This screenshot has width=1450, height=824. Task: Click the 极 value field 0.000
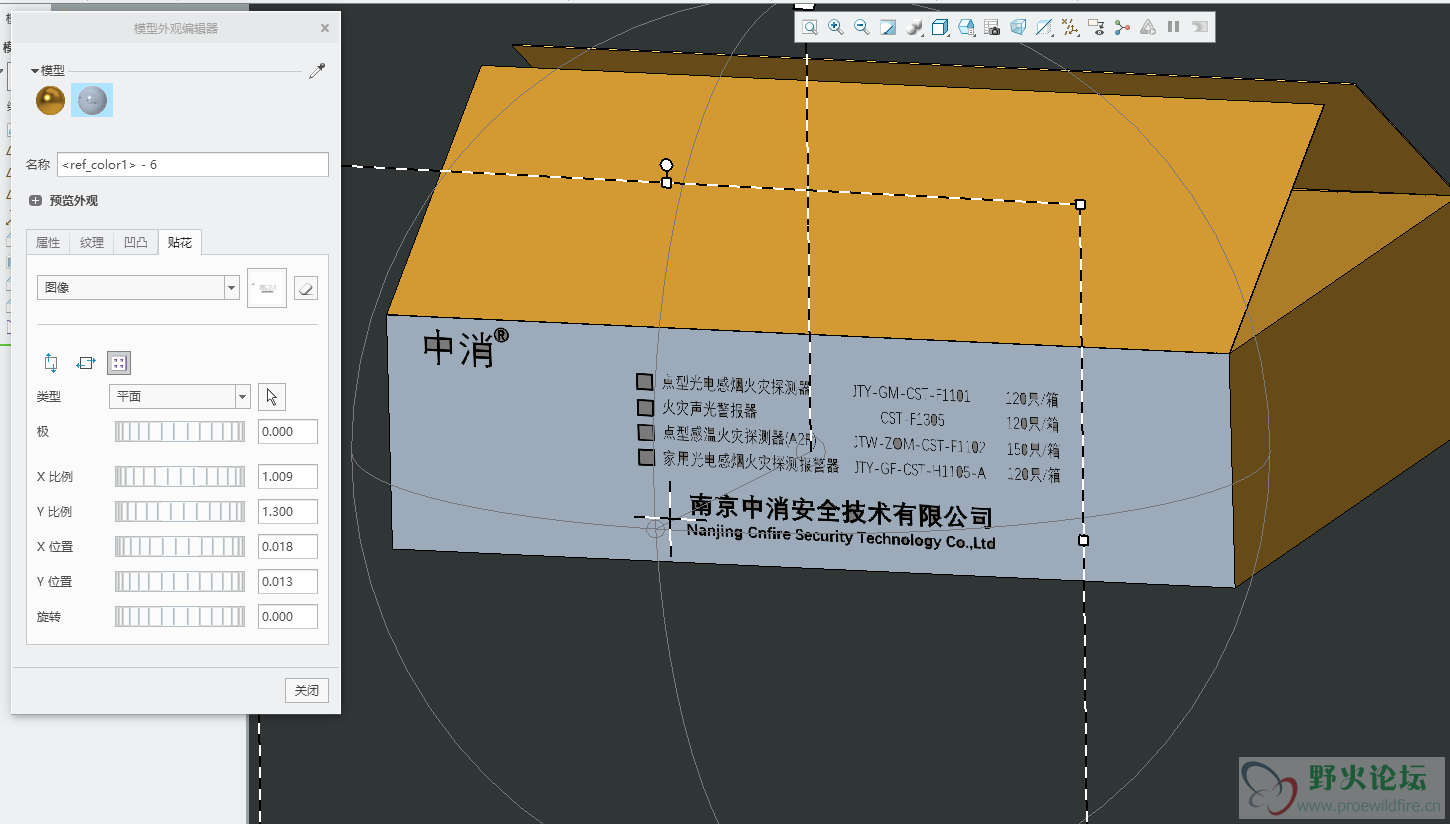[288, 432]
